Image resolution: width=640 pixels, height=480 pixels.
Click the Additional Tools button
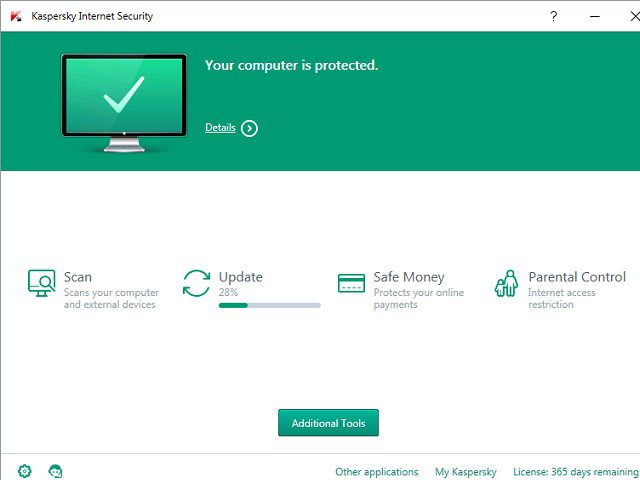pyautogui.click(x=329, y=423)
